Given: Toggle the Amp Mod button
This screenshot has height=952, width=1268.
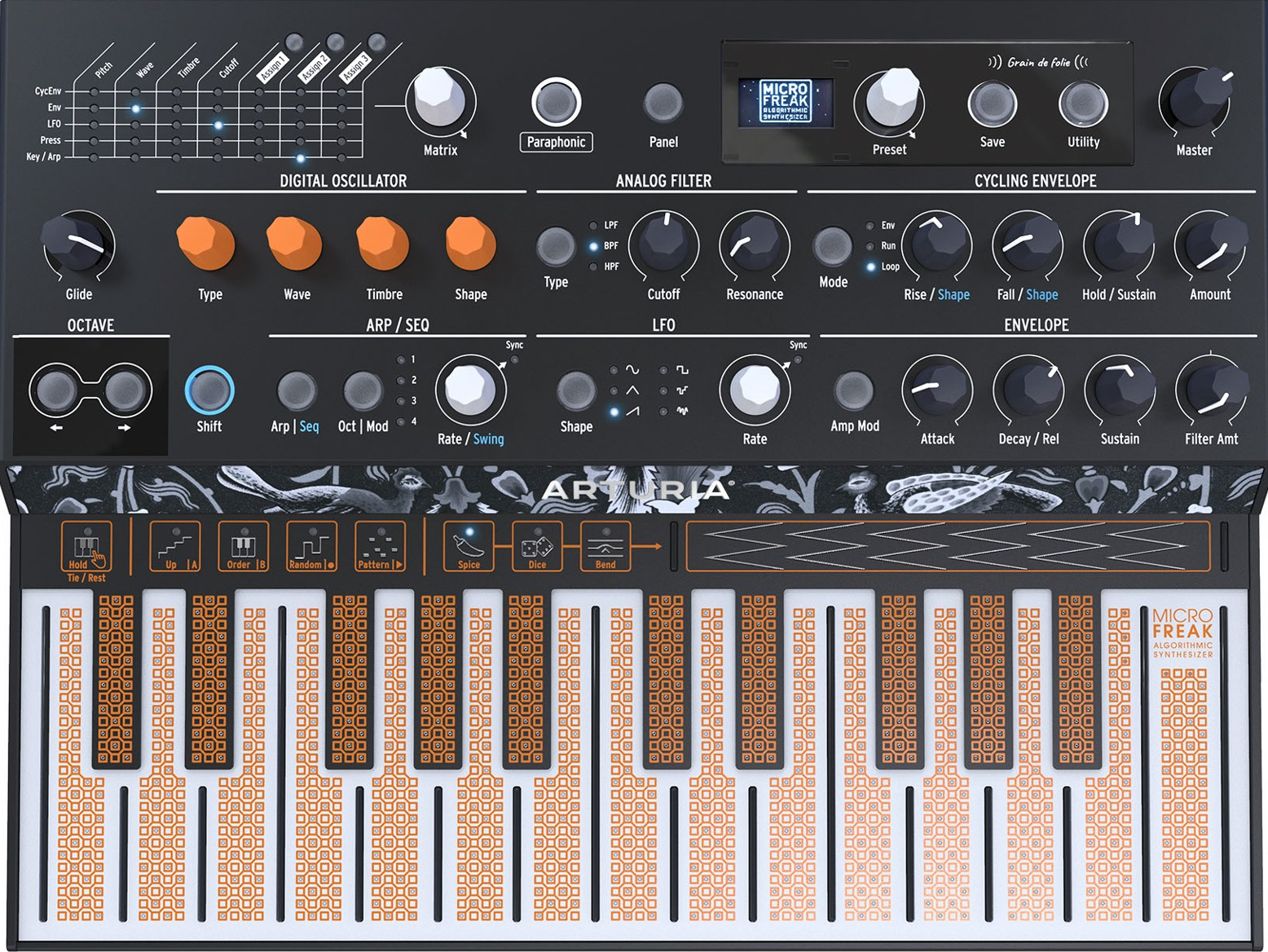Looking at the screenshot, I should click(x=854, y=391).
